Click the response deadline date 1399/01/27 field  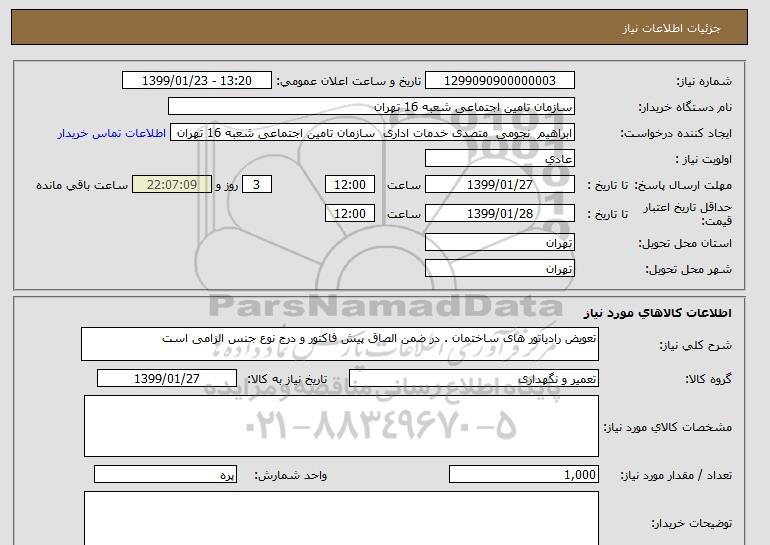pyautogui.click(x=499, y=185)
